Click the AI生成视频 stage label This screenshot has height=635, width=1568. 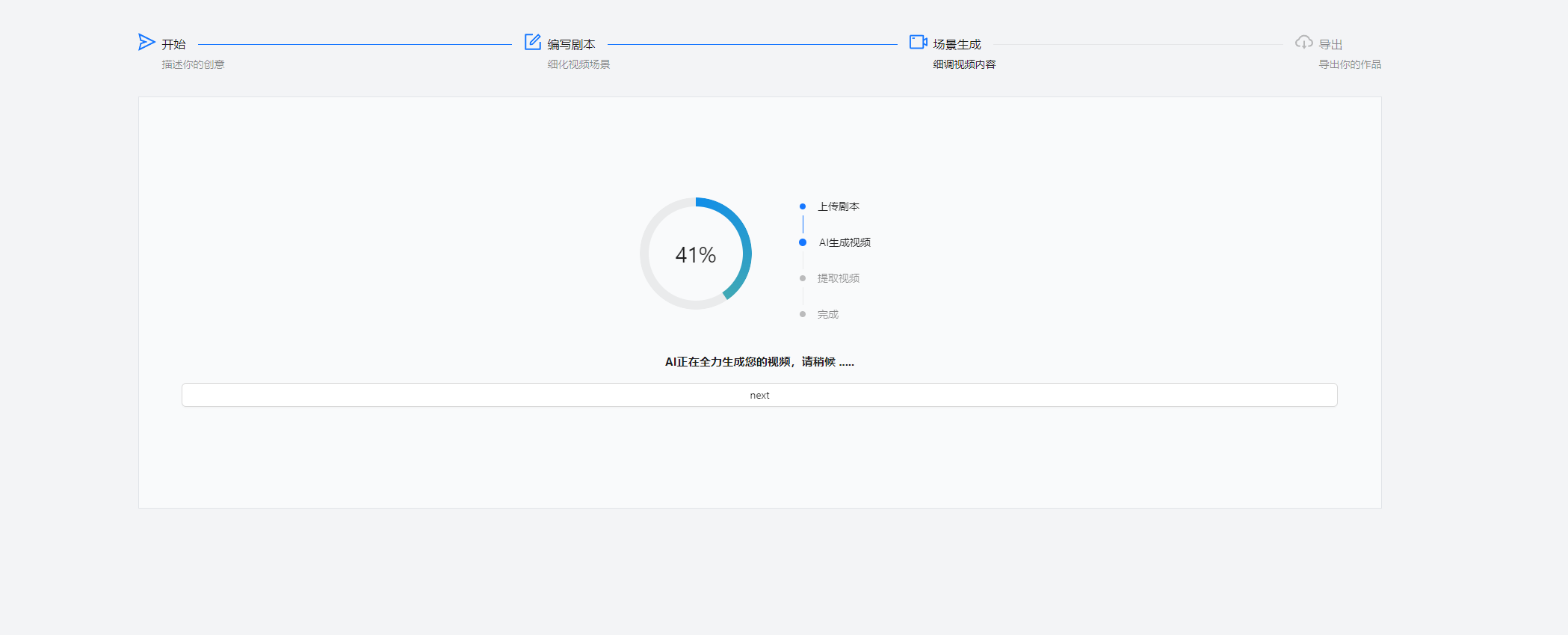(845, 242)
